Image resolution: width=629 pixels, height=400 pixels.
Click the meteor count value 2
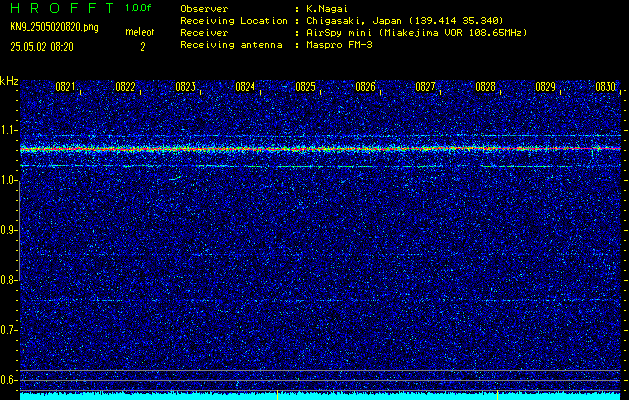pyautogui.click(x=142, y=47)
